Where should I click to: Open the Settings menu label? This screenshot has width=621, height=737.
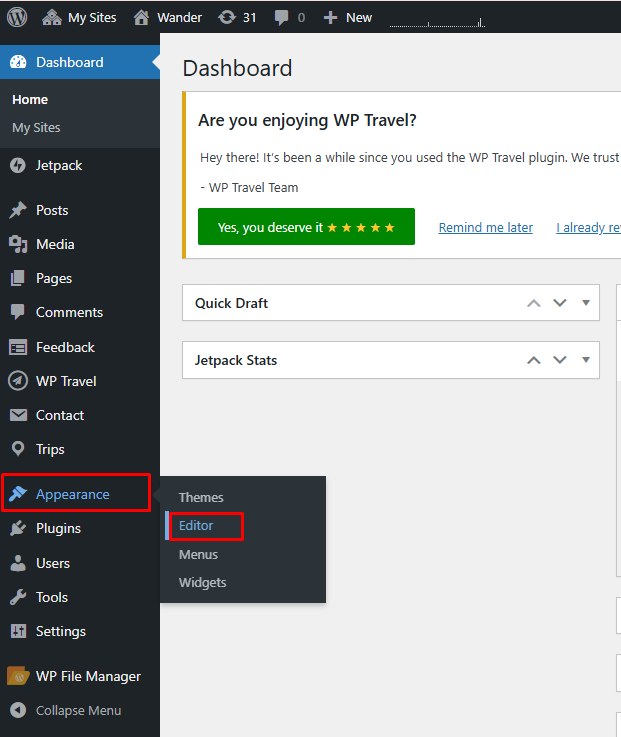coord(61,632)
